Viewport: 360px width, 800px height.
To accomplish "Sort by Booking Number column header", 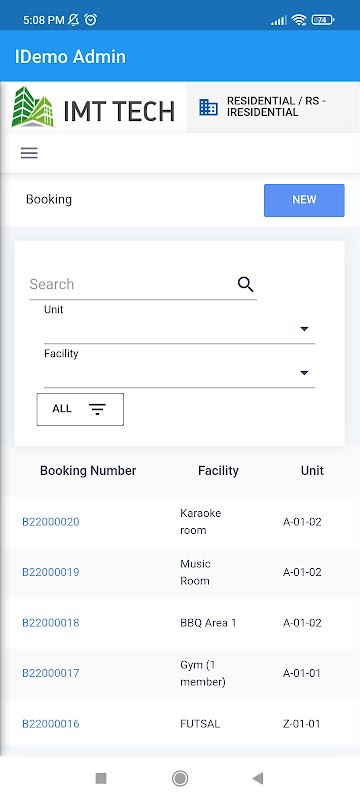I will click(88, 470).
